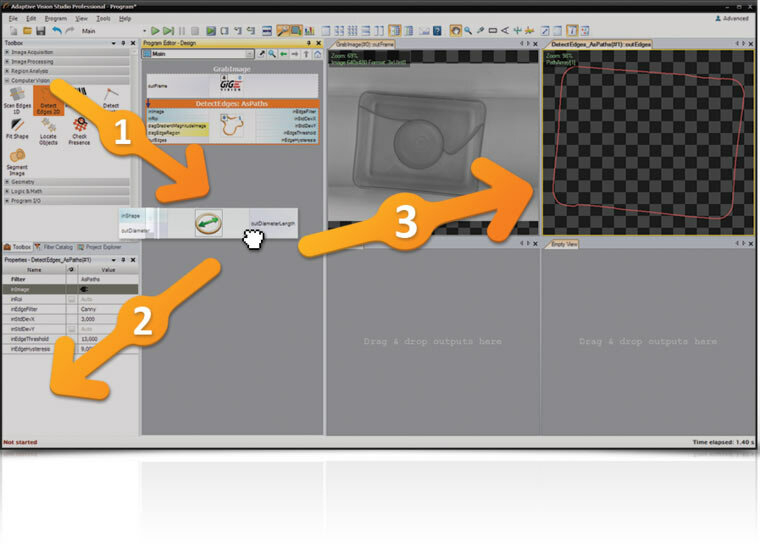The image size is (760, 548).
Task: Toggle the info 'i' preview option
Action: click(x=572, y=31)
